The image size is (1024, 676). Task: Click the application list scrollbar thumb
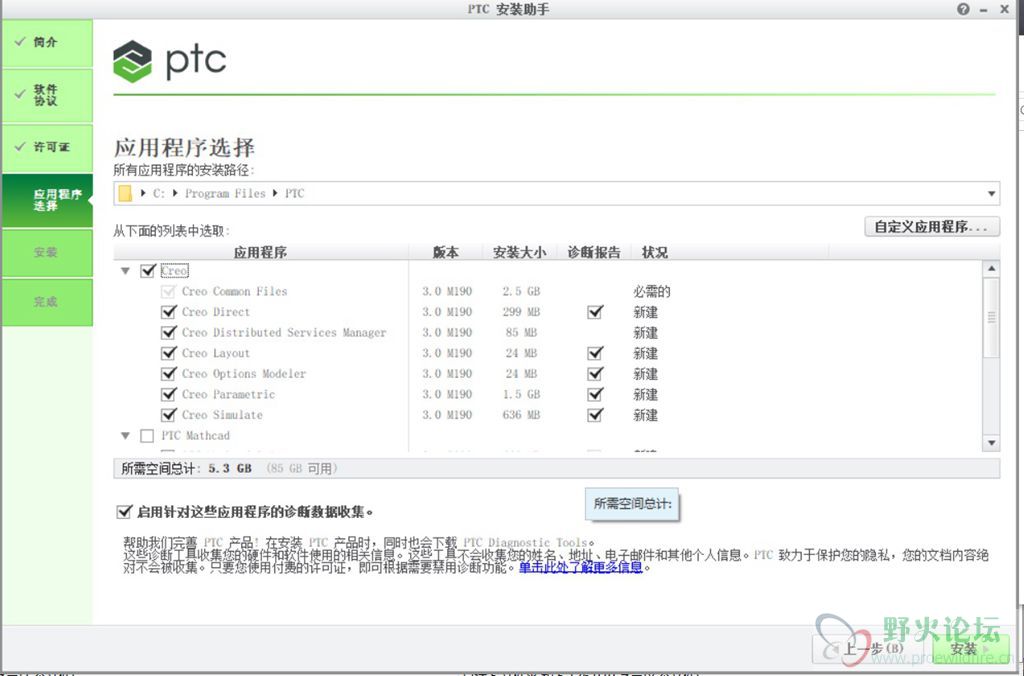pyautogui.click(x=991, y=318)
